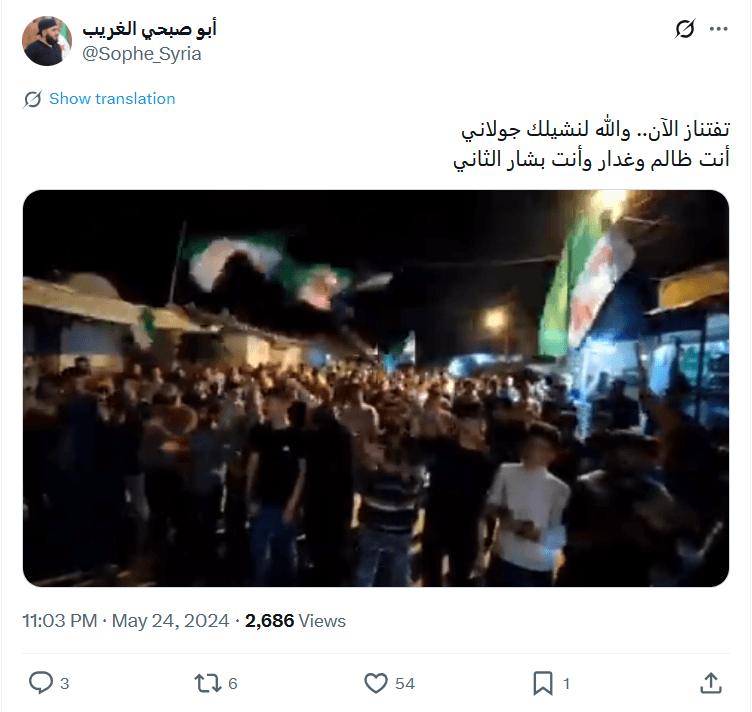Image resolution: width=752 pixels, height=712 pixels.
Task: Click the likes count 54
Action: coord(405,683)
